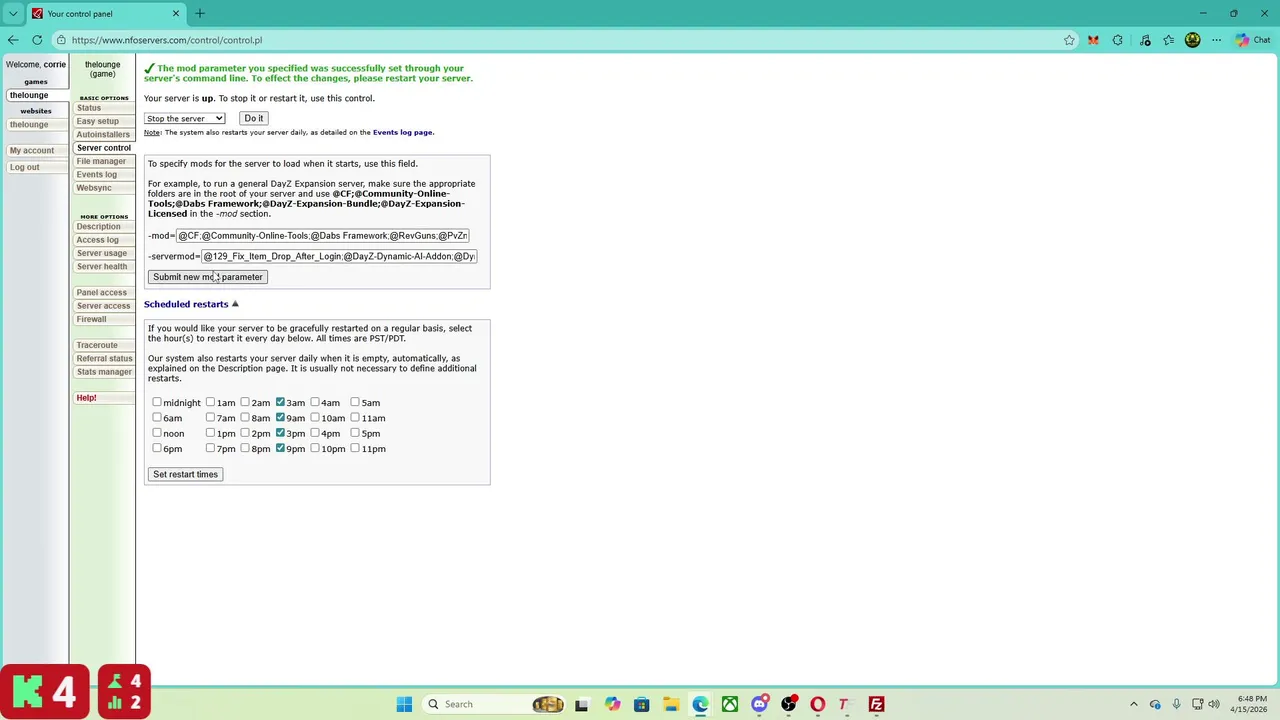1280x720 pixels.
Task: Open File Explorer from the taskbar
Action: point(671,704)
